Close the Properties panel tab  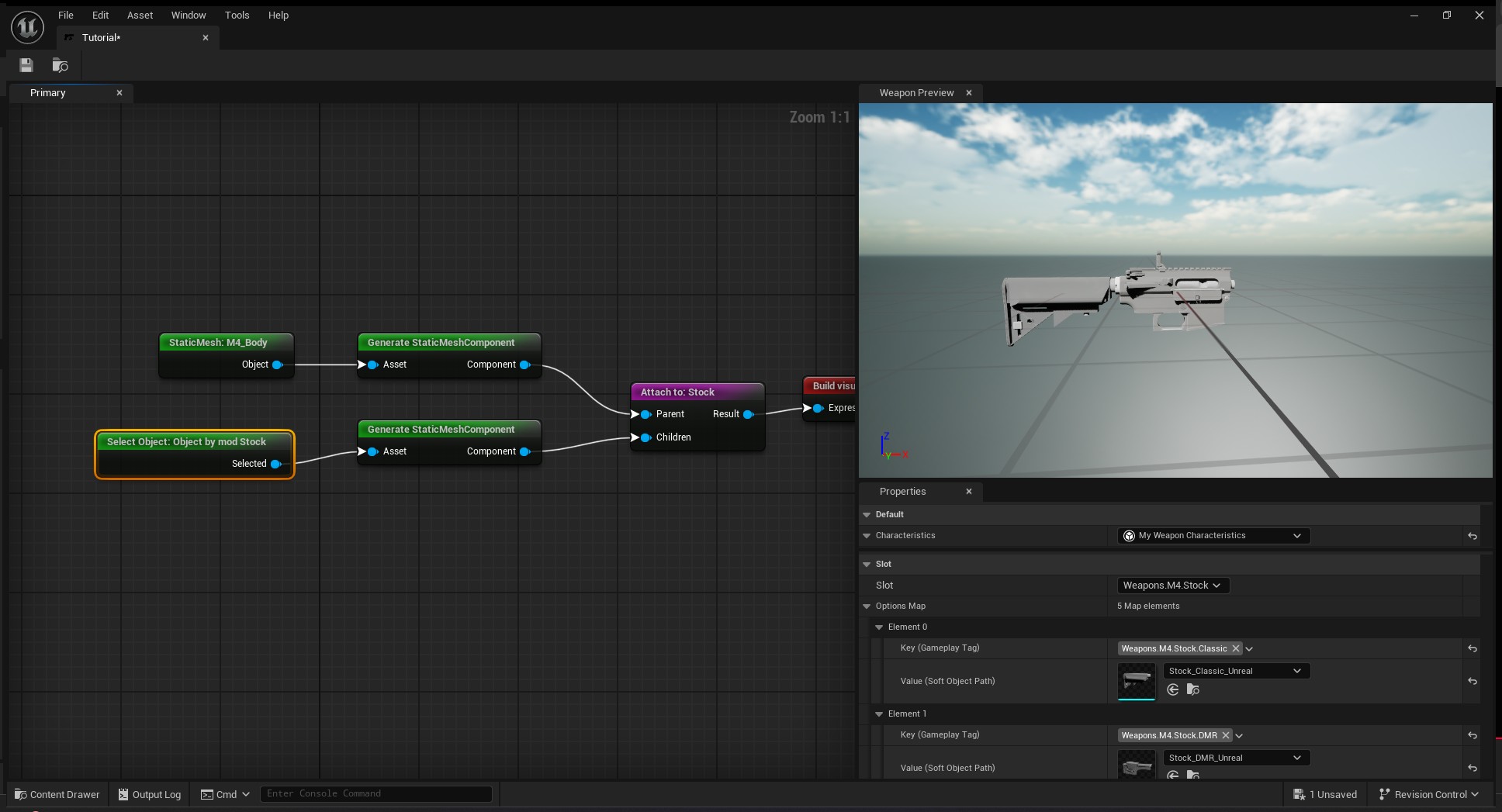(969, 491)
